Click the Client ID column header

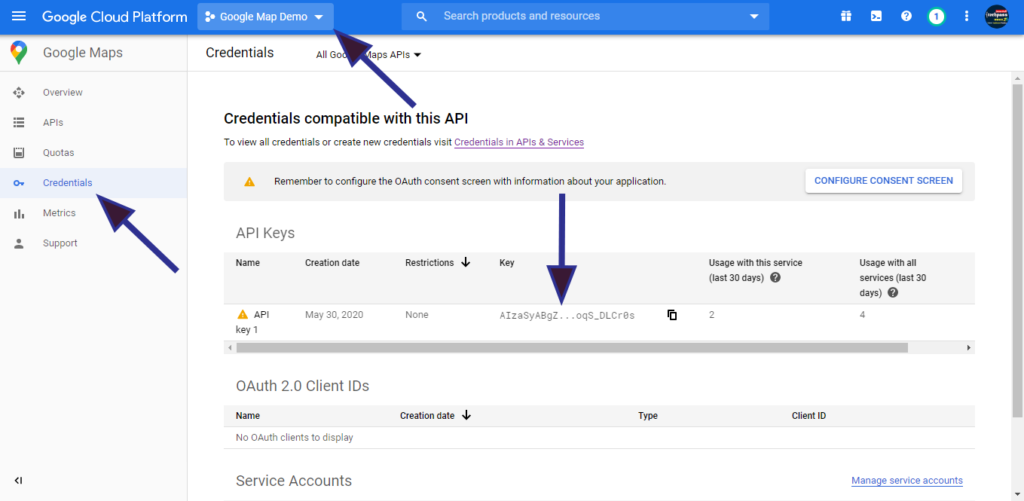tap(808, 415)
